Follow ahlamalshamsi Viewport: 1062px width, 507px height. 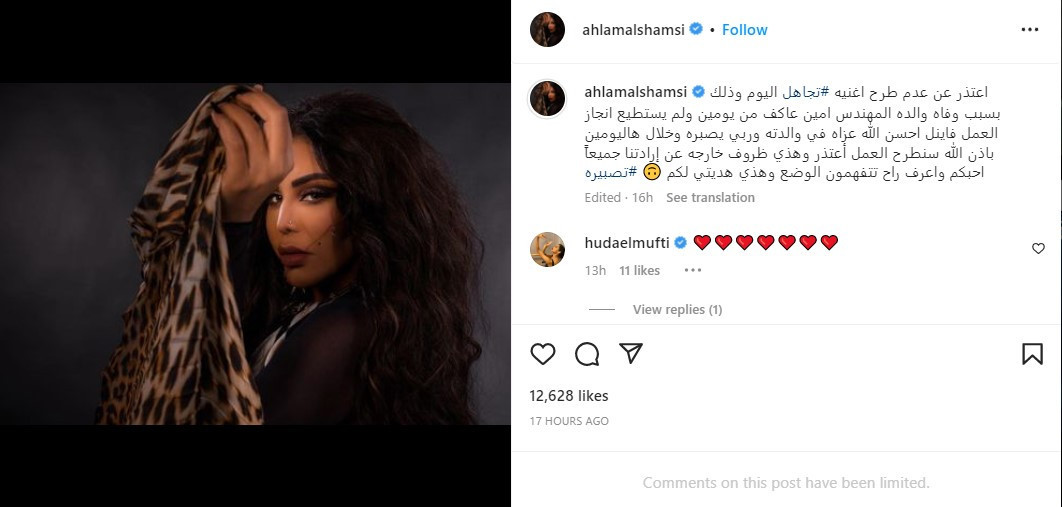(744, 30)
